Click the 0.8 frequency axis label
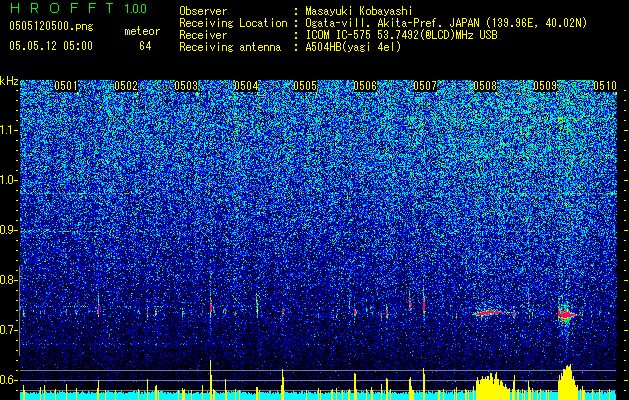This screenshot has height=400, width=629. [9, 280]
